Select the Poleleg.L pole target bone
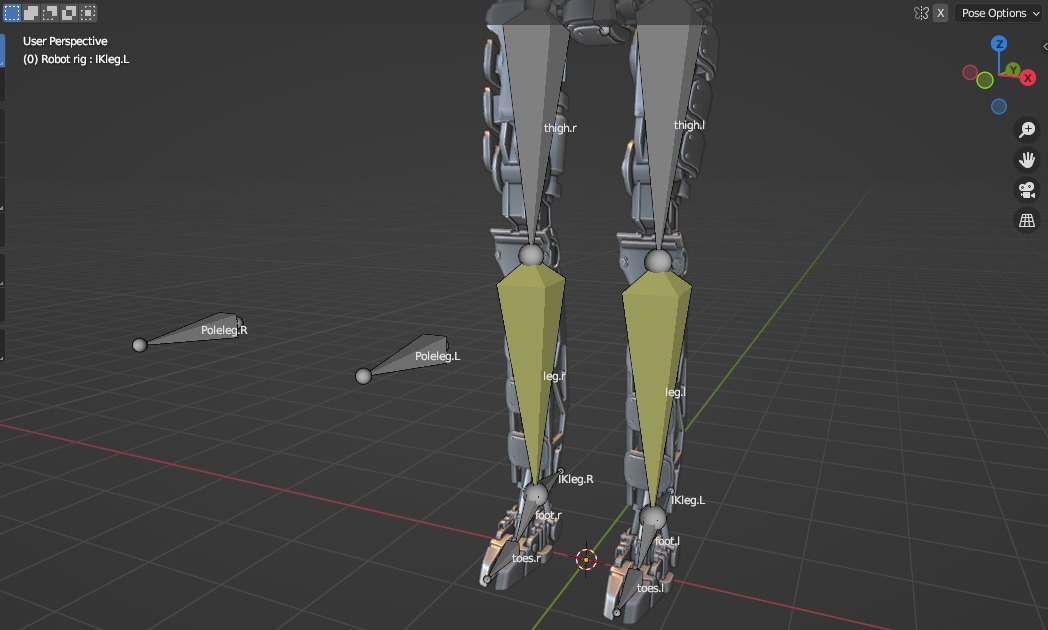Screen dimensions: 1048x630 pyautogui.click(x=408, y=357)
